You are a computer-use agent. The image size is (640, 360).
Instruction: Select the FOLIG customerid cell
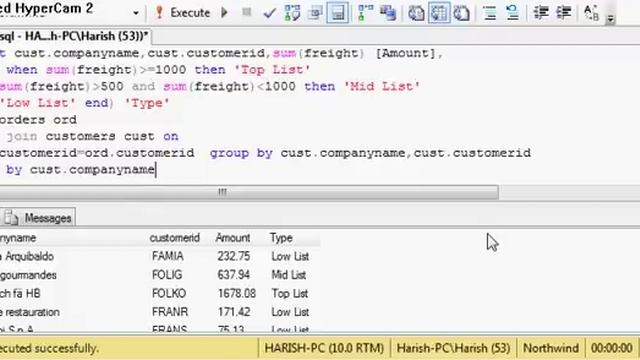167,275
